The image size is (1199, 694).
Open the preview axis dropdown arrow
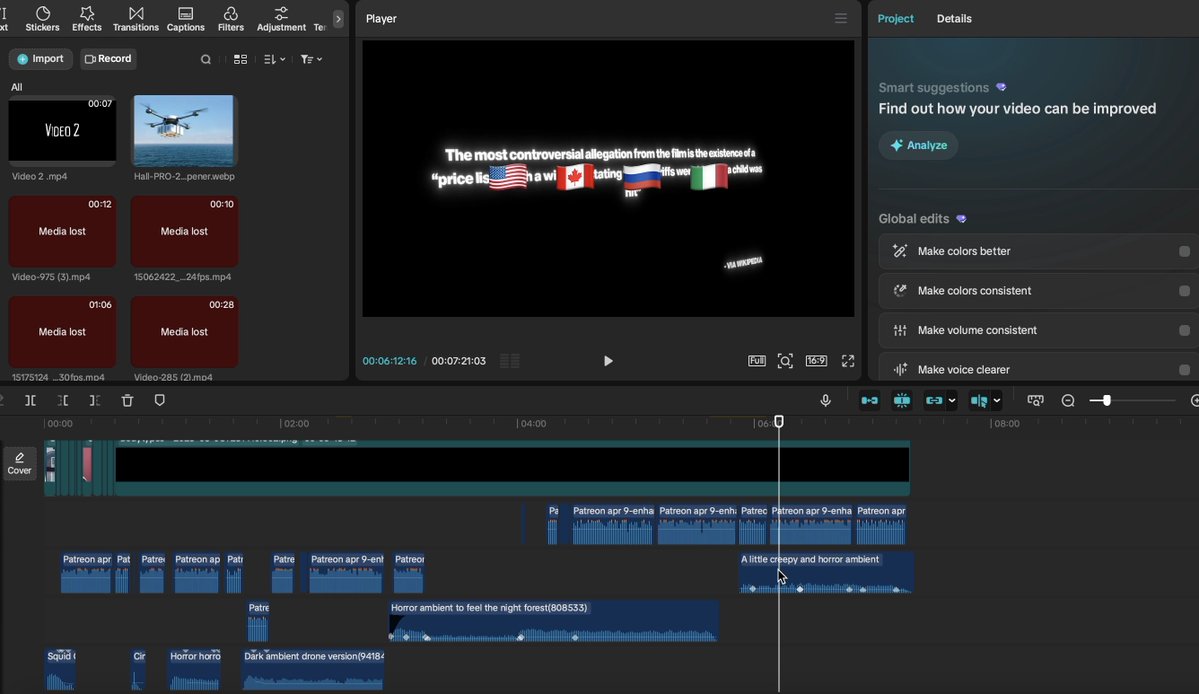pyautogui.click(x=997, y=401)
